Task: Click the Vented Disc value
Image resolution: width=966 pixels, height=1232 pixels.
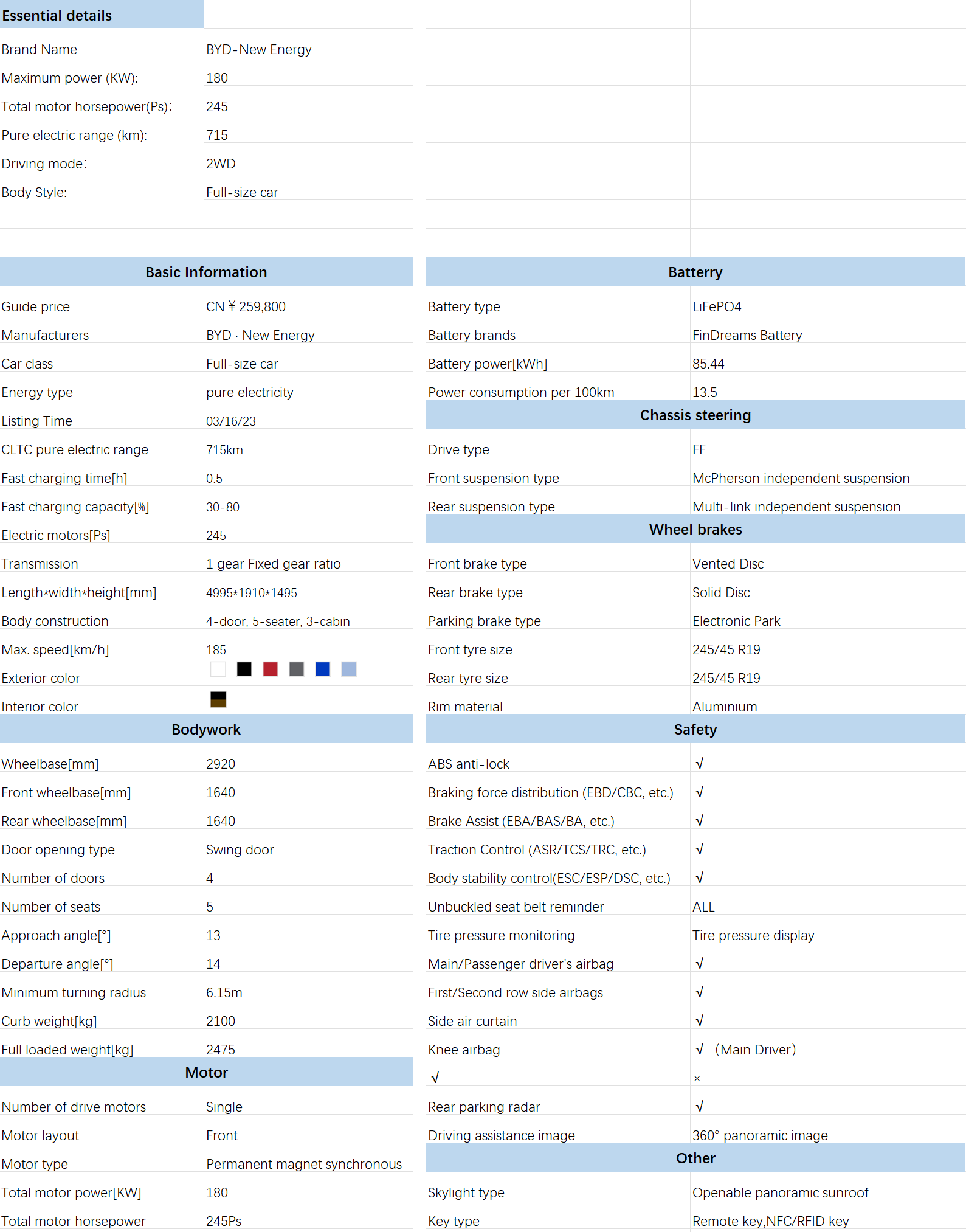Action: point(728,564)
